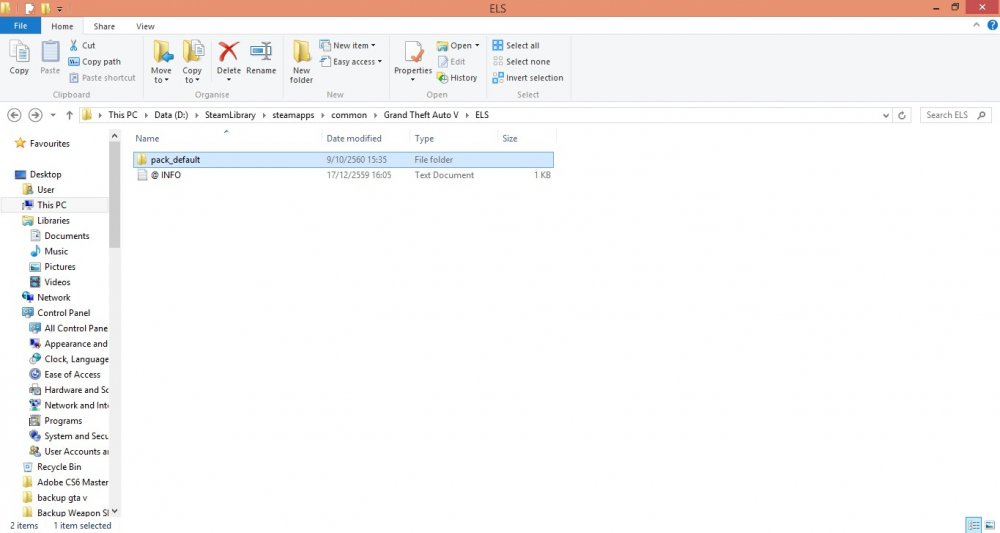Image resolution: width=1000 pixels, height=533 pixels.
Task: Switch to the Share ribbon tab
Action: [104, 26]
